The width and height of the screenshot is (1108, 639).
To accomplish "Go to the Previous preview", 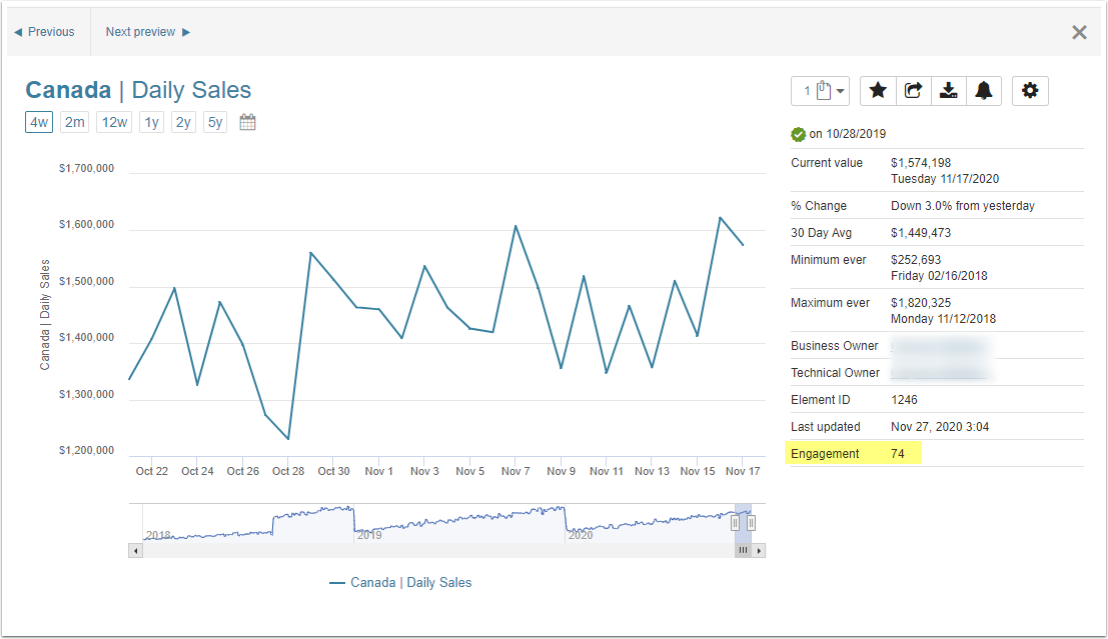I will pyautogui.click(x=45, y=32).
